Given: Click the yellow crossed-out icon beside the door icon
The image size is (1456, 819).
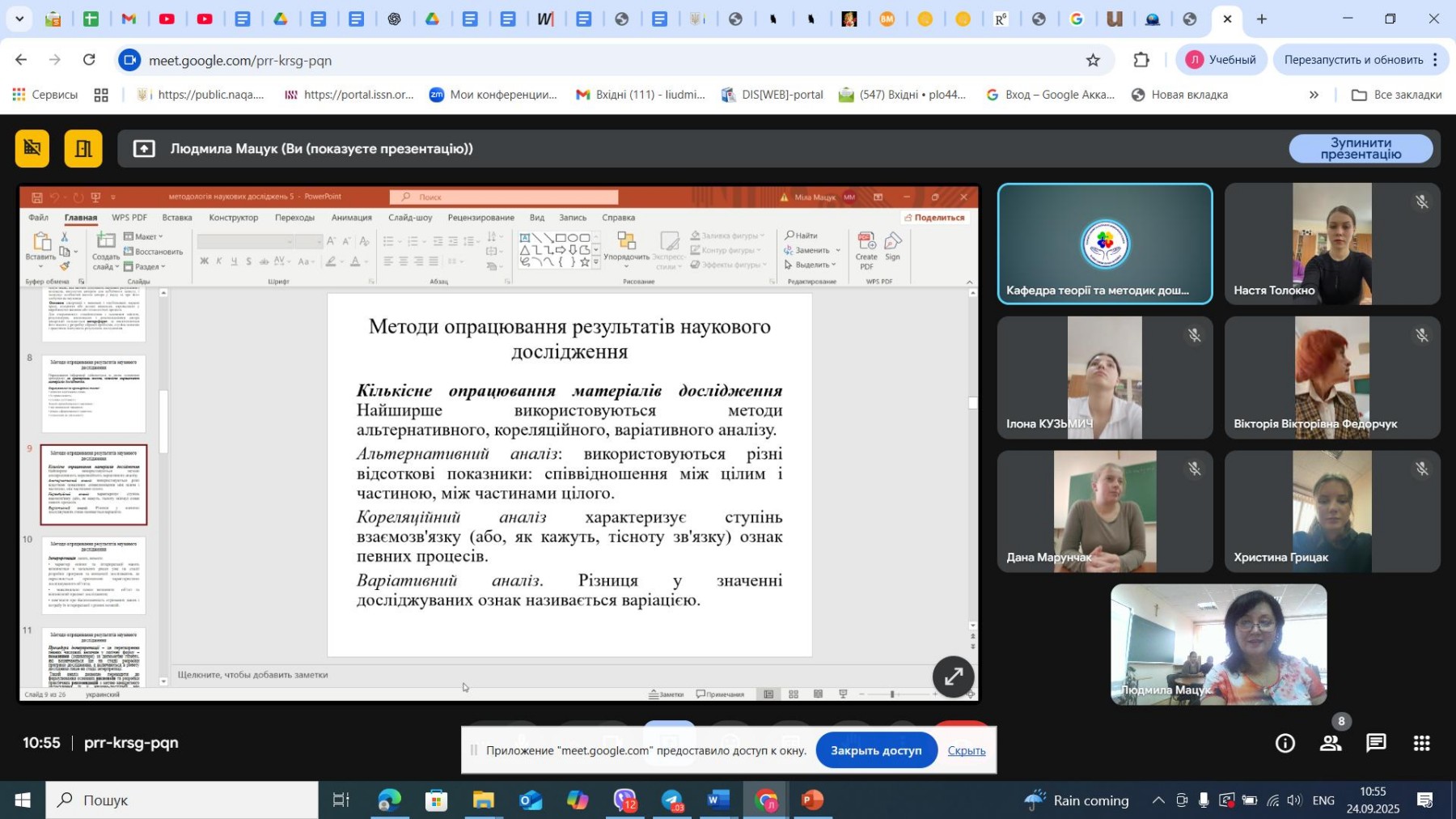Looking at the screenshot, I should [32, 149].
